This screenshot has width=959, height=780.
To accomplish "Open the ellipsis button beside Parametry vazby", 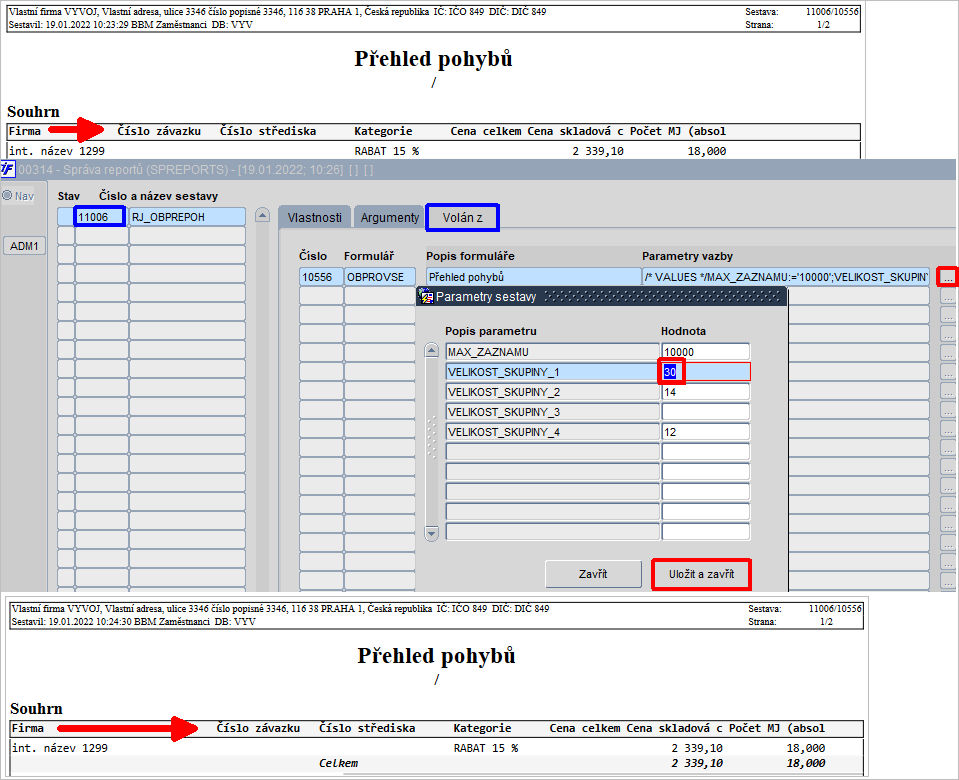I will 948,277.
